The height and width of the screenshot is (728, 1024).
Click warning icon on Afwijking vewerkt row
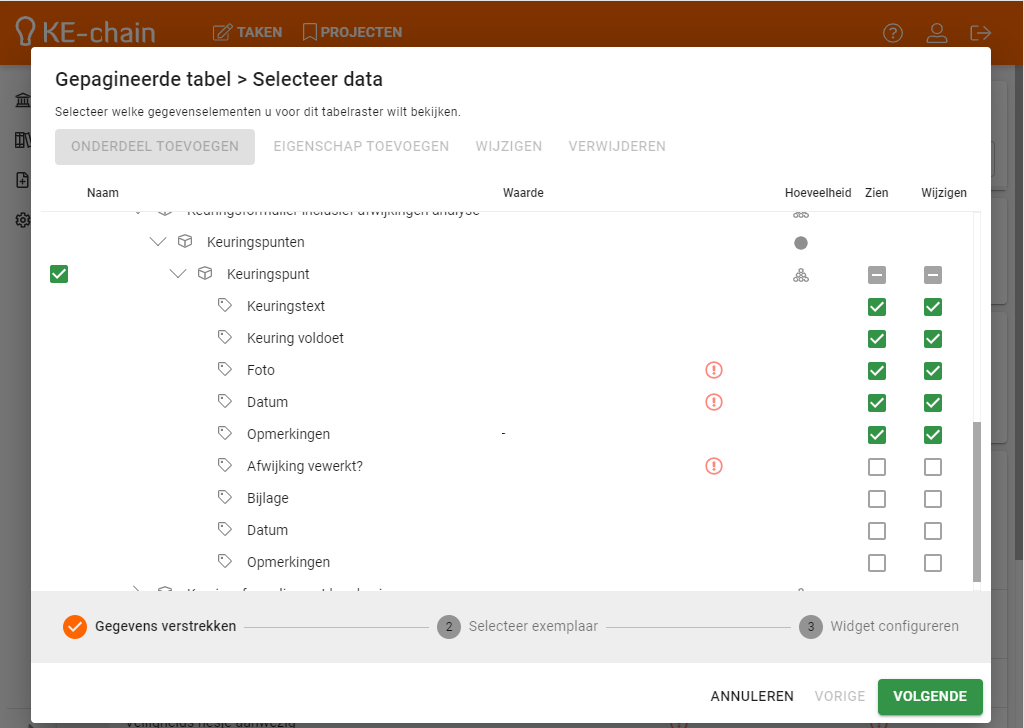pos(714,466)
